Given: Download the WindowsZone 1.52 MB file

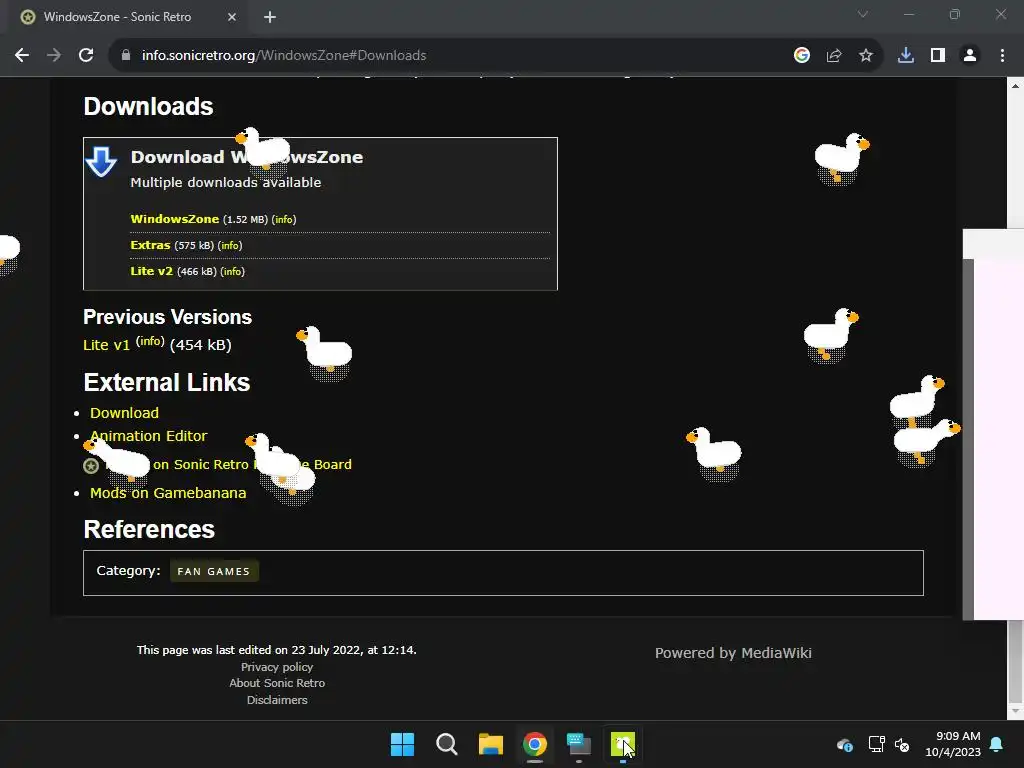Looking at the screenshot, I should tap(174, 219).
